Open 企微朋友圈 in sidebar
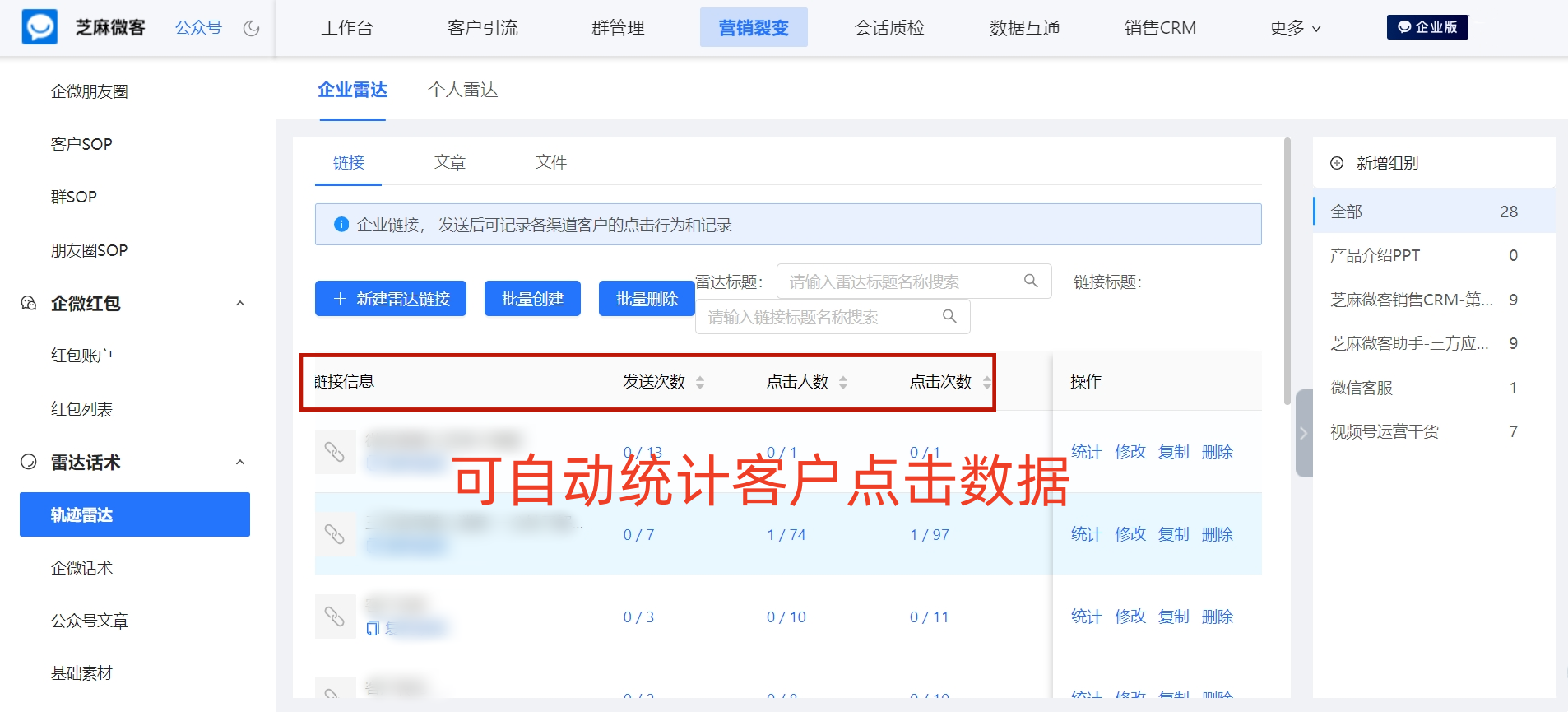 coord(90,91)
